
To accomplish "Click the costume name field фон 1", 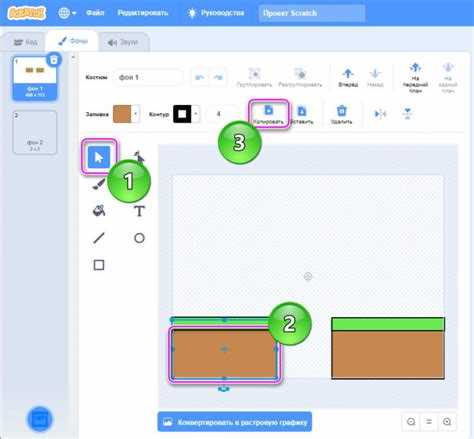I will (x=148, y=77).
